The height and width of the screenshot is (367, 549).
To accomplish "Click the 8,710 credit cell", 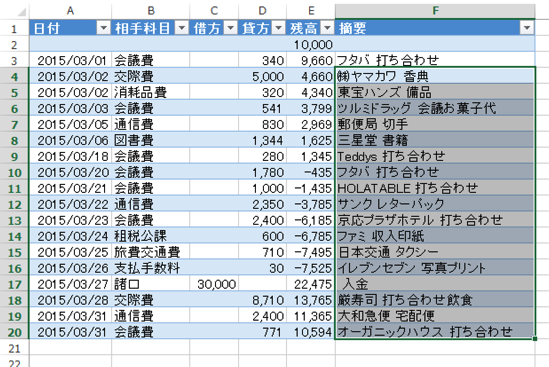I will 262,300.
